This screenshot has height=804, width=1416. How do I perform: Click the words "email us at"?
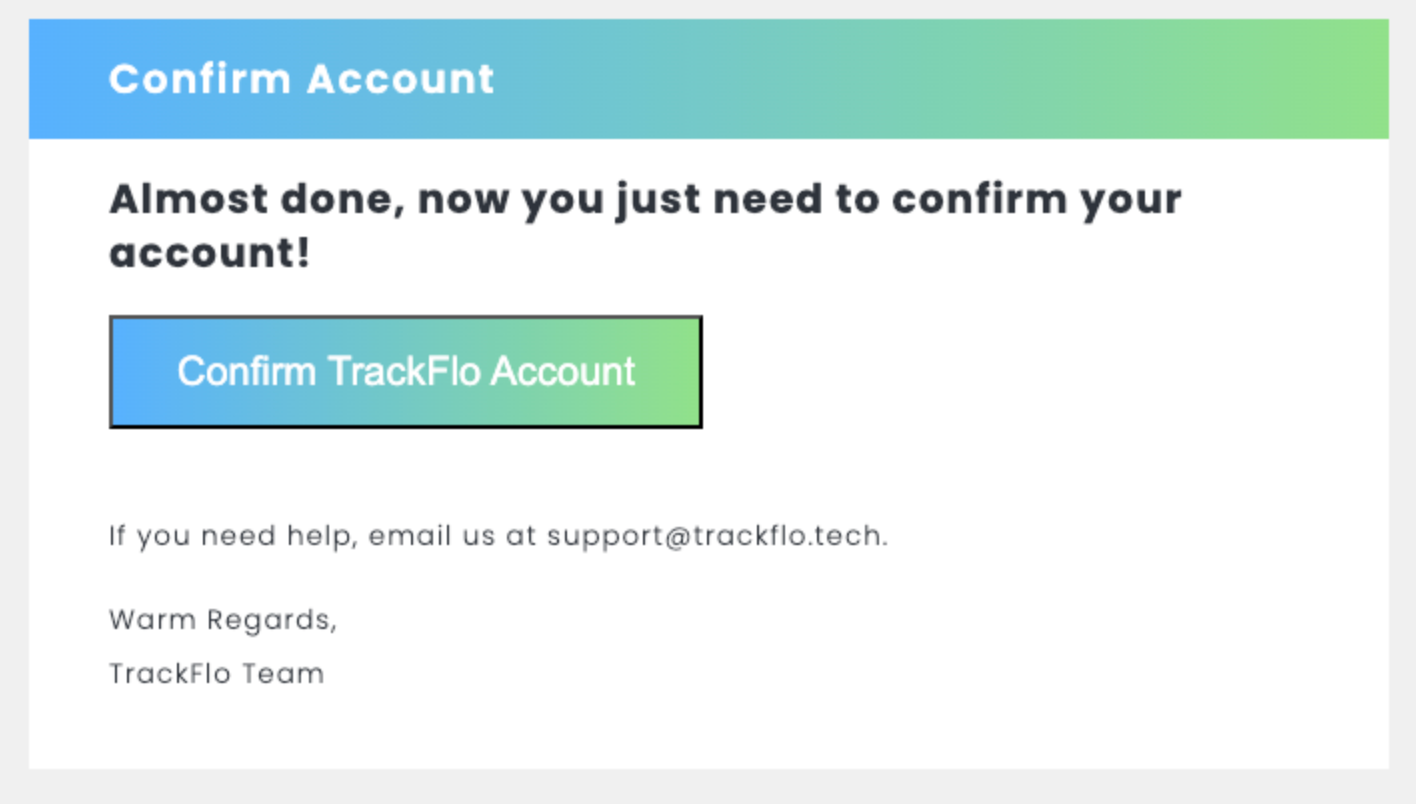(x=452, y=536)
